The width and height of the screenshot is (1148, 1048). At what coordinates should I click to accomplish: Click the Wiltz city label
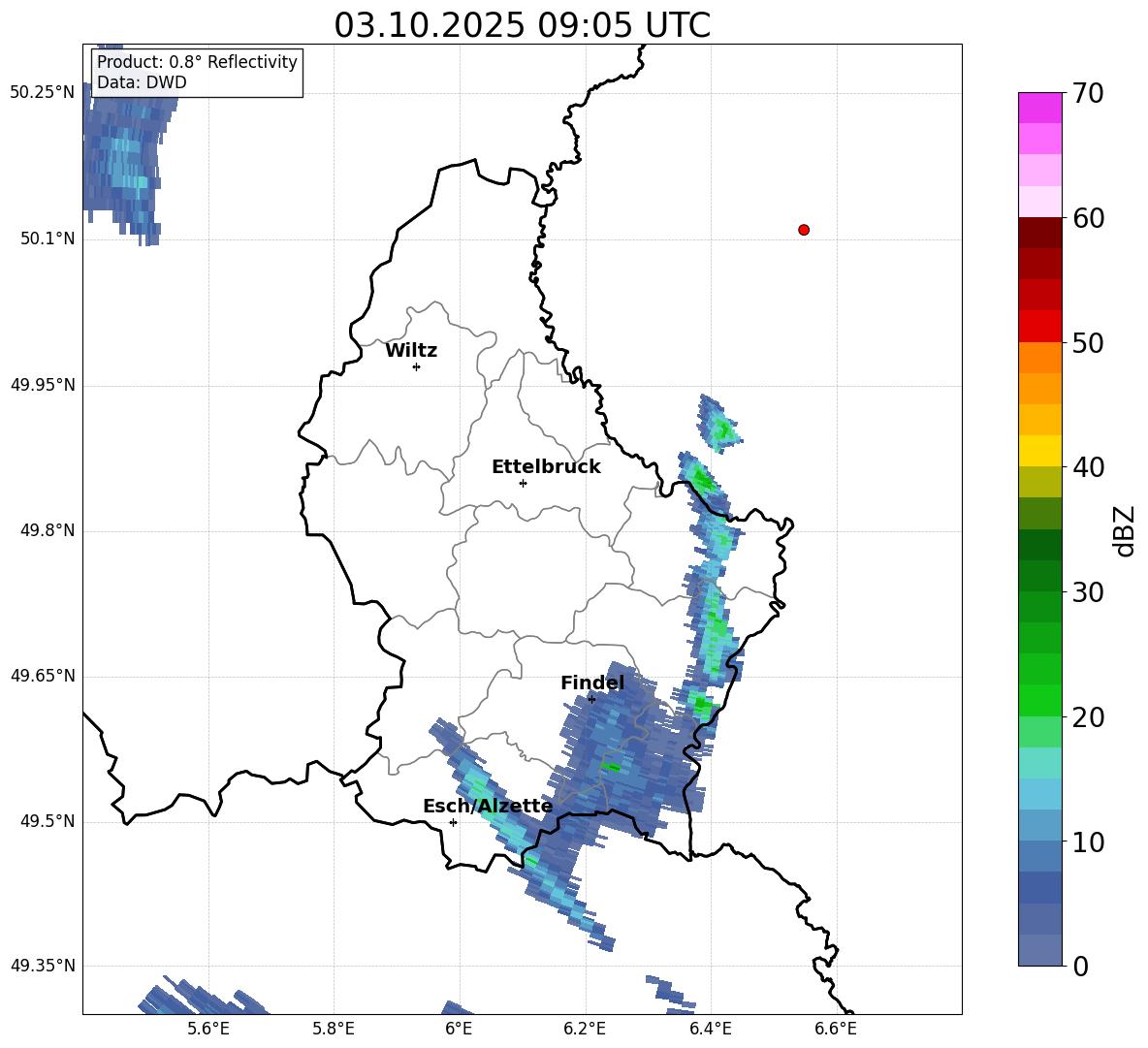coord(411,351)
